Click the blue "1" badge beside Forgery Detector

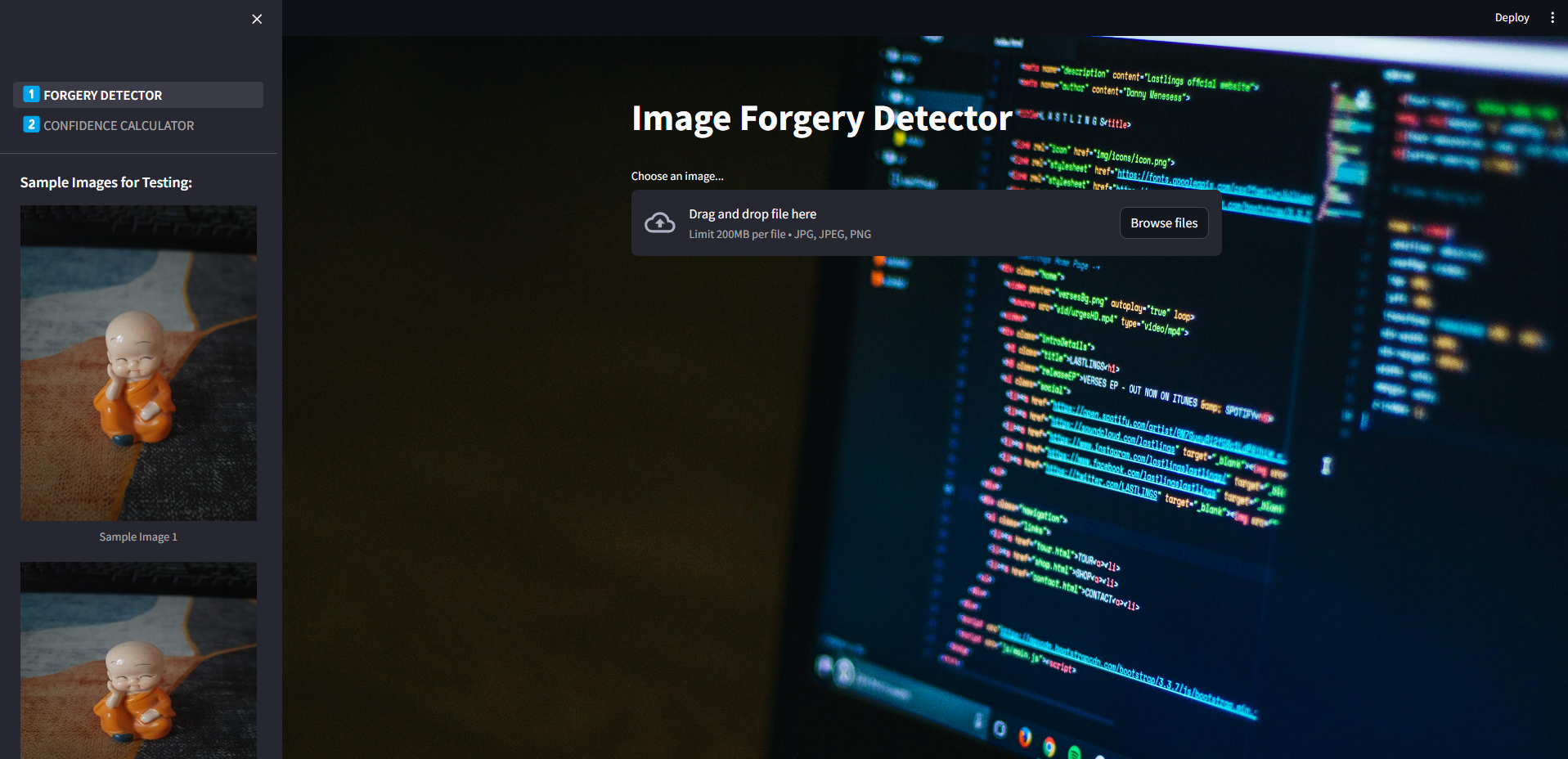pyautogui.click(x=31, y=94)
